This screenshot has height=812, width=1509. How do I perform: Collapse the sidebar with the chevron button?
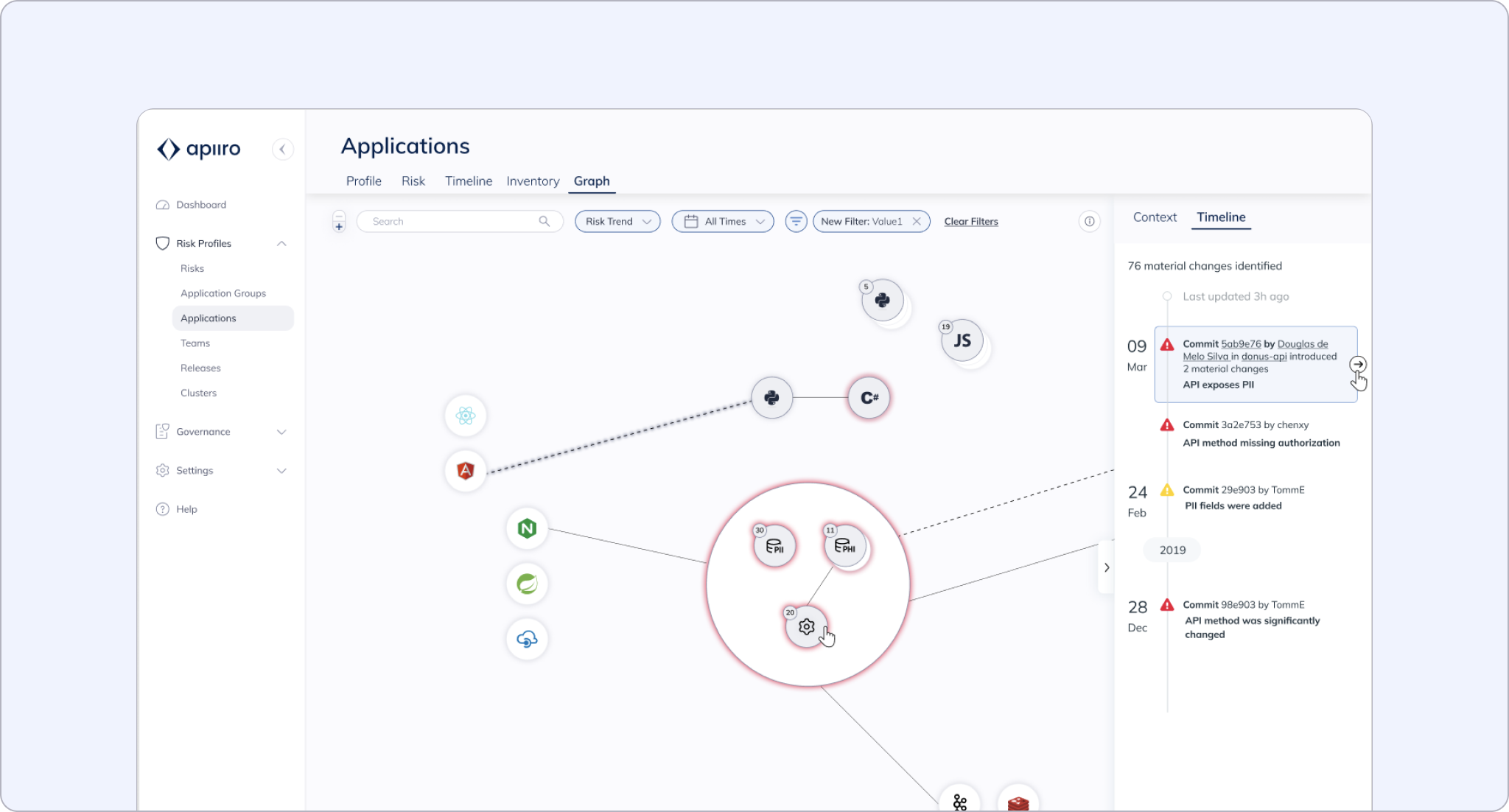coord(282,149)
